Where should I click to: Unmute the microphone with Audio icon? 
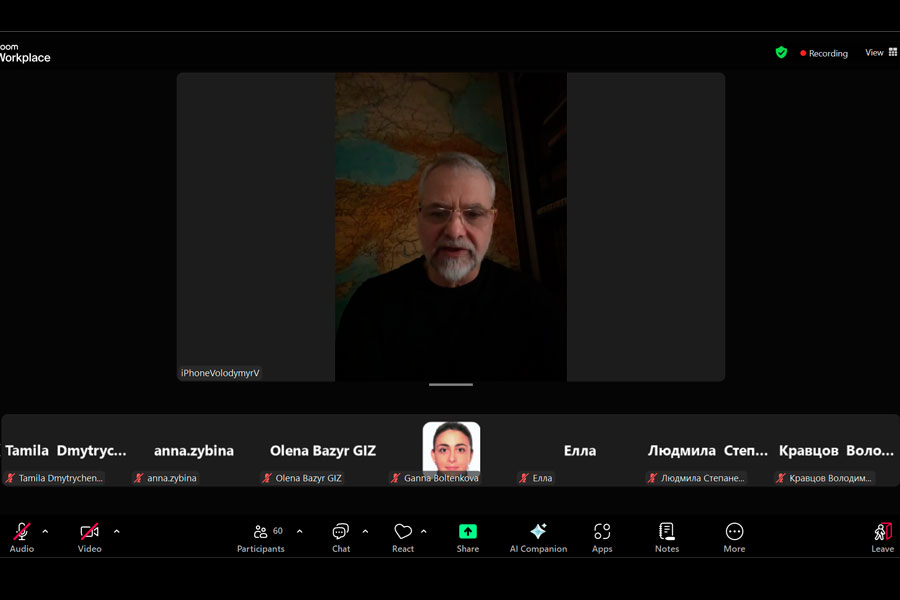[22, 532]
